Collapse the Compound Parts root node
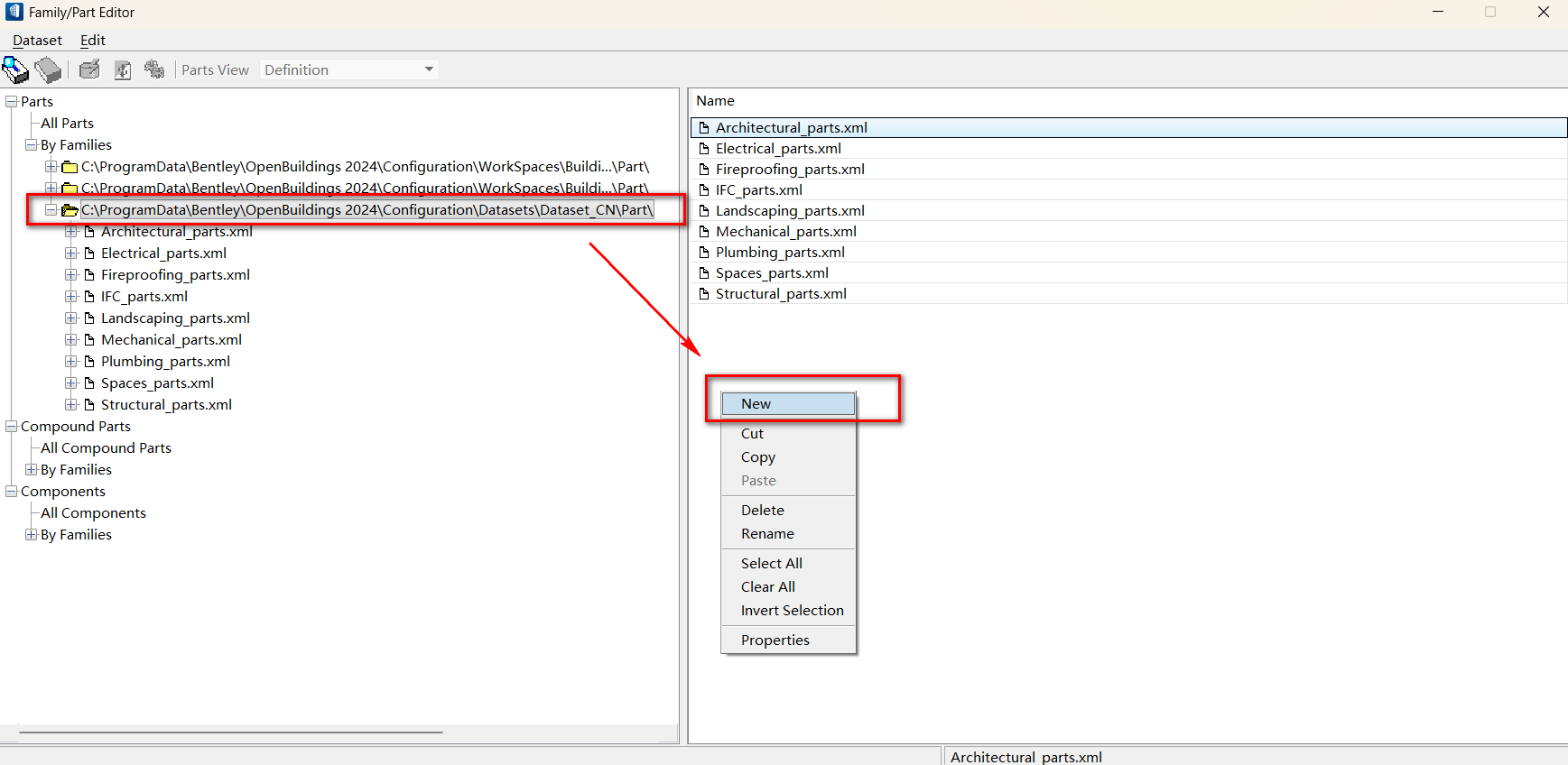The image size is (1568, 765). (12, 427)
